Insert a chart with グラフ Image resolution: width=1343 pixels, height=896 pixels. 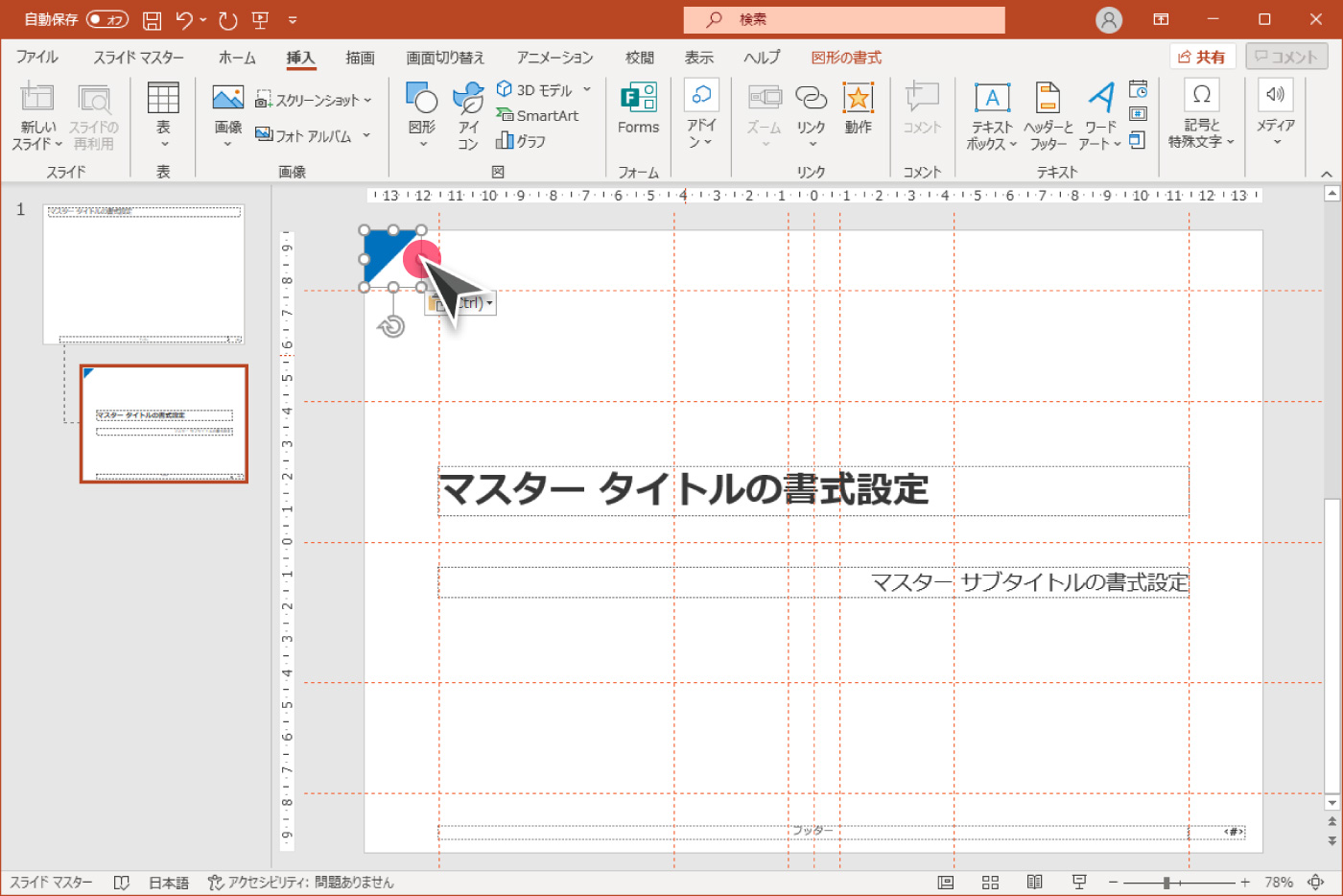point(521,141)
